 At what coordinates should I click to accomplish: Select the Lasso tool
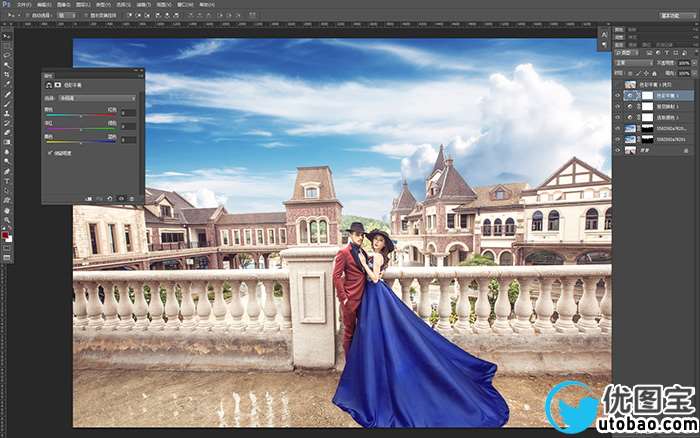pyautogui.click(x=7, y=55)
